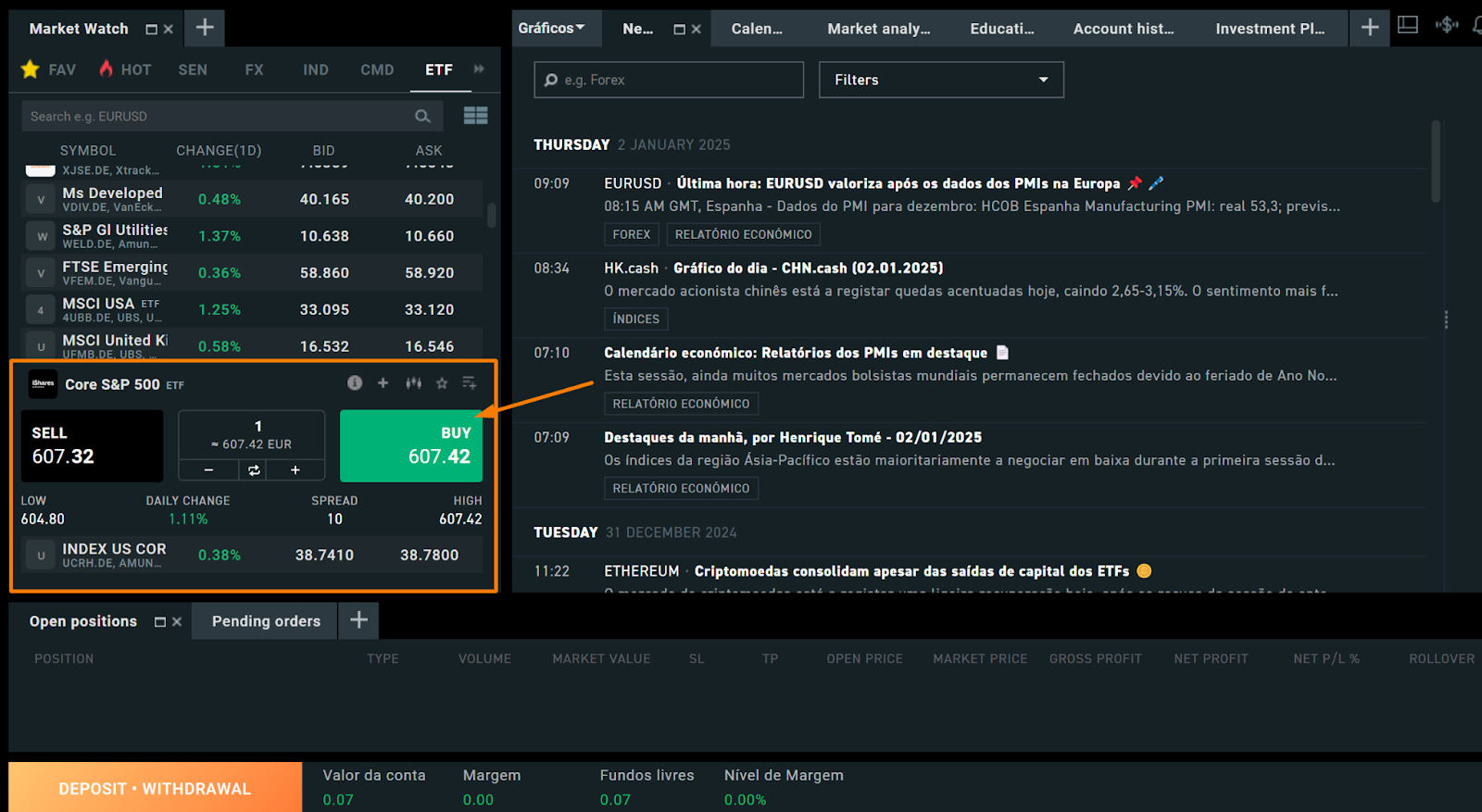Open Calendário económico PMIs article
Screen dimensions: 1482x812
coord(796,353)
